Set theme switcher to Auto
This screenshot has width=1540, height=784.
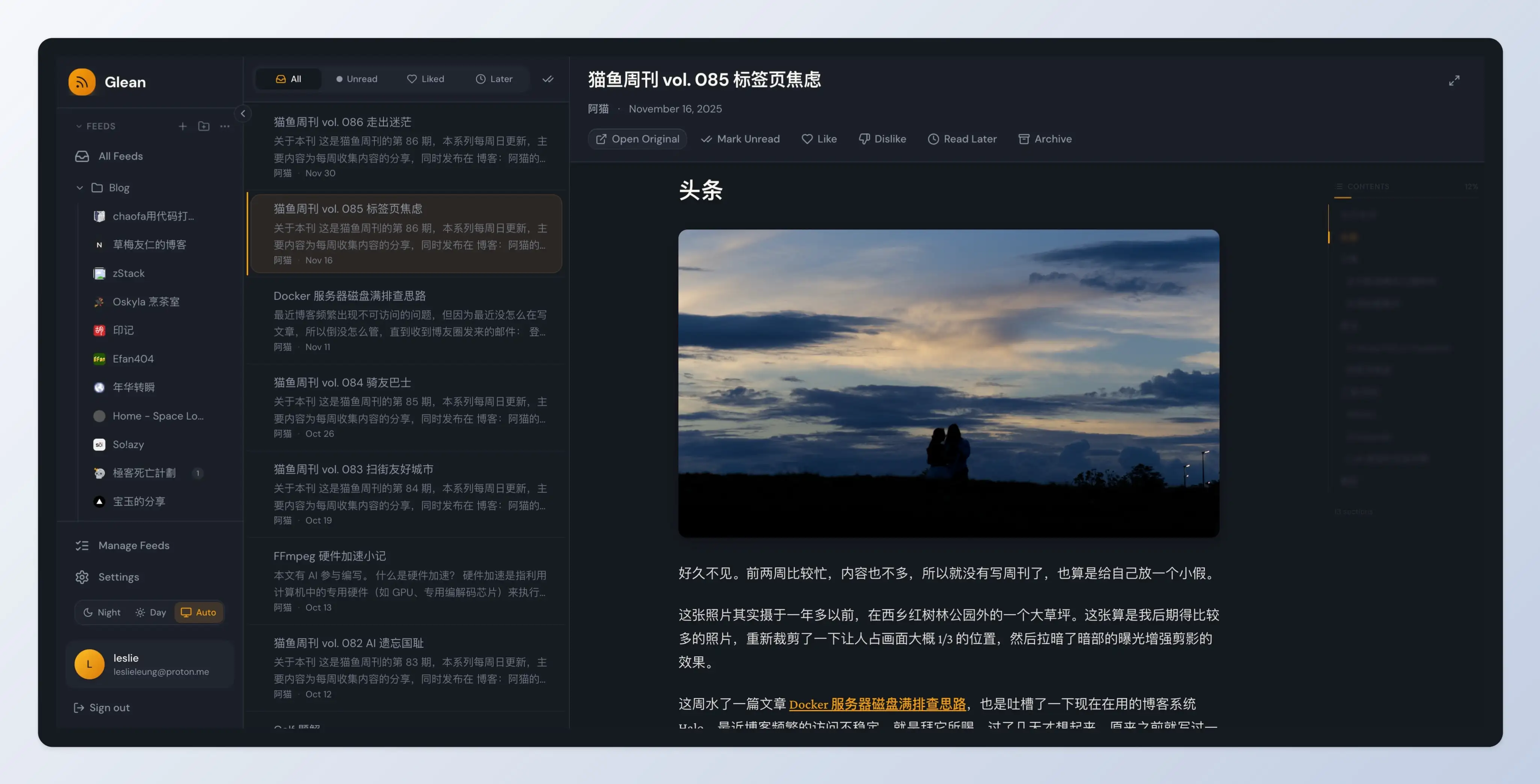pyautogui.click(x=198, y=612)
